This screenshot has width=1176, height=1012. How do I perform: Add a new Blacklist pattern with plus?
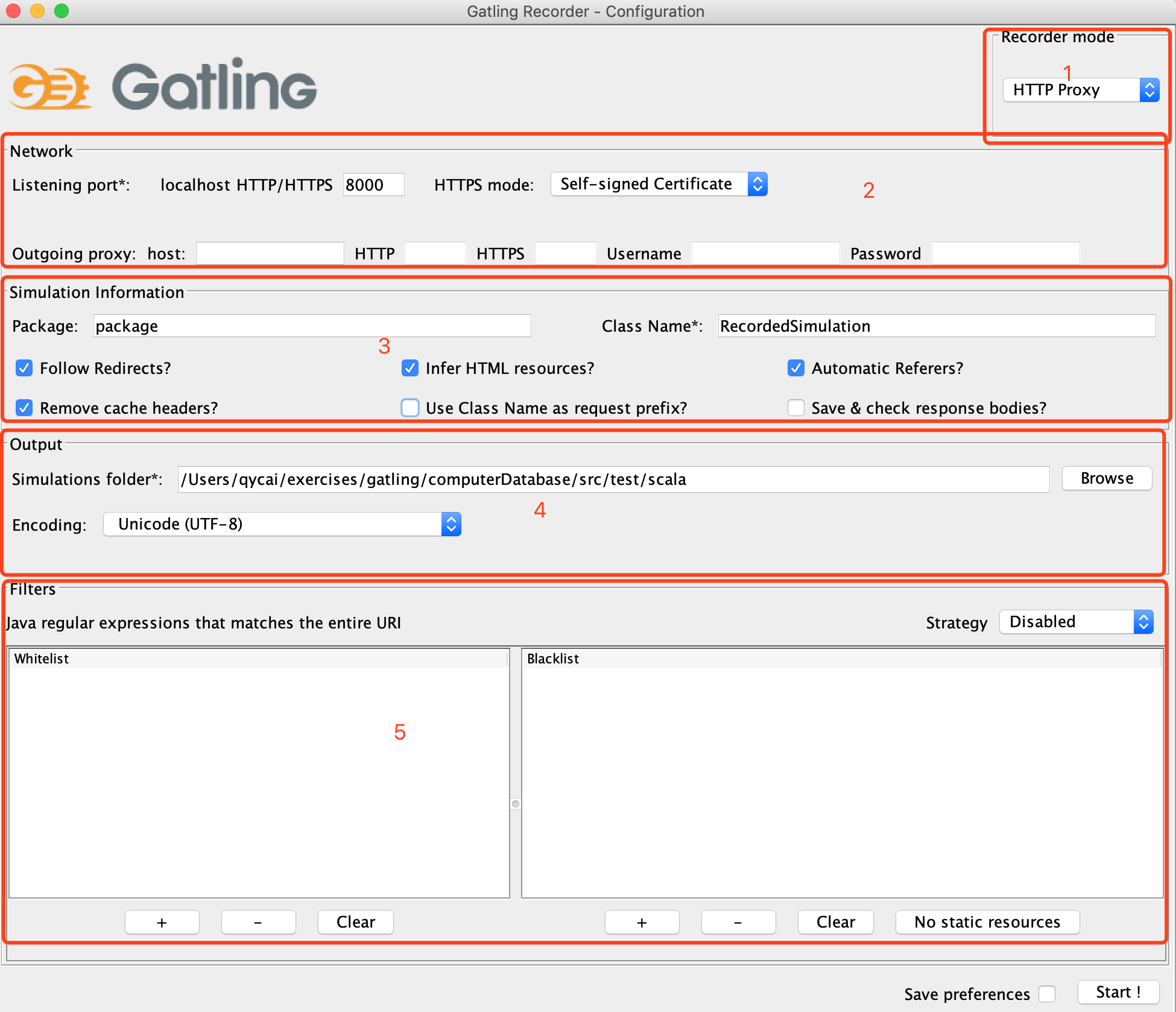642,922
